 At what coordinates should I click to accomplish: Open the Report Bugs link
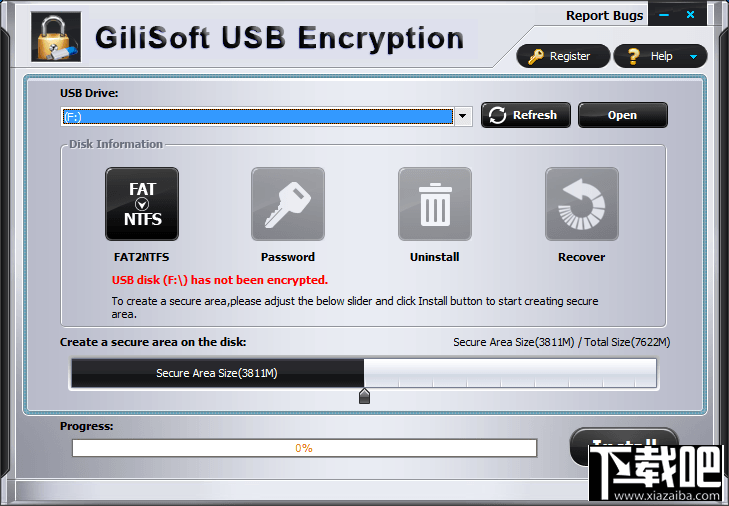[604, 16]
